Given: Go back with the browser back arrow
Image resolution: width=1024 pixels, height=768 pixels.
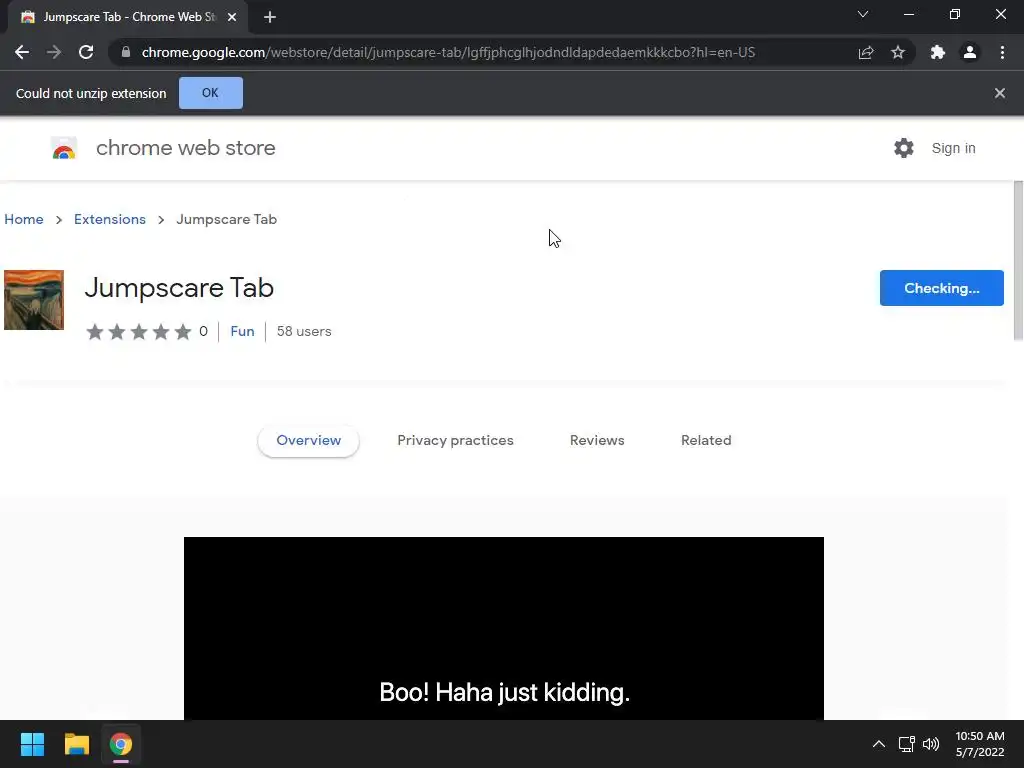Looking at the screenshot, I should click(x=22, y=52).
